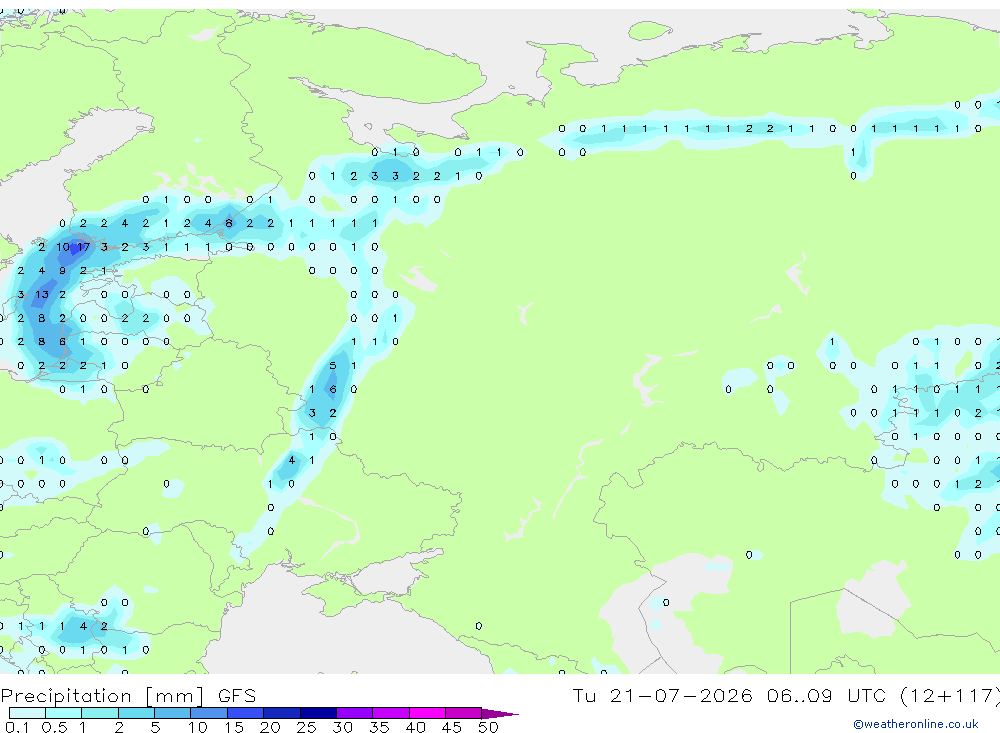Click the map value '5' in the central band
The width and height of the screenshot is (1000, 733).
(x=332, y=366)
